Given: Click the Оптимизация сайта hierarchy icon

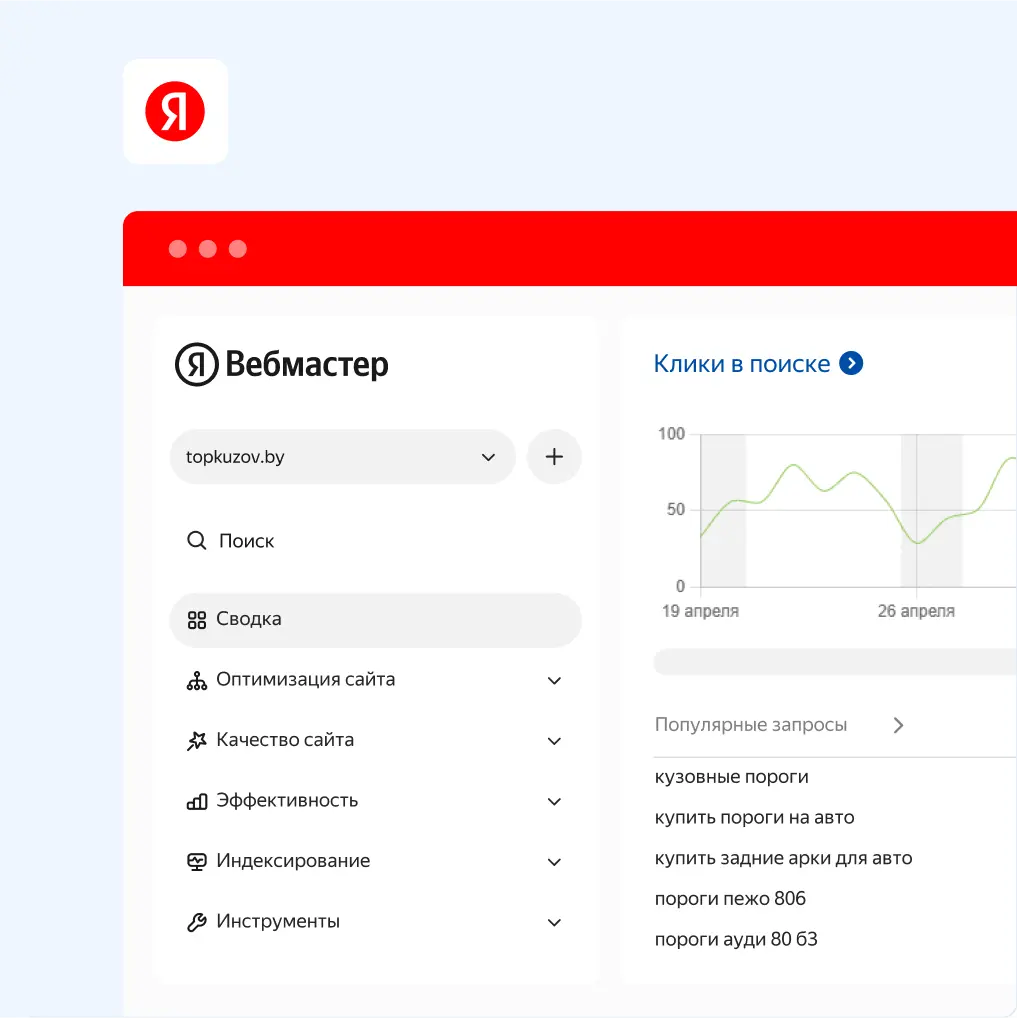Looking at the screenshot, I should 197,679.
